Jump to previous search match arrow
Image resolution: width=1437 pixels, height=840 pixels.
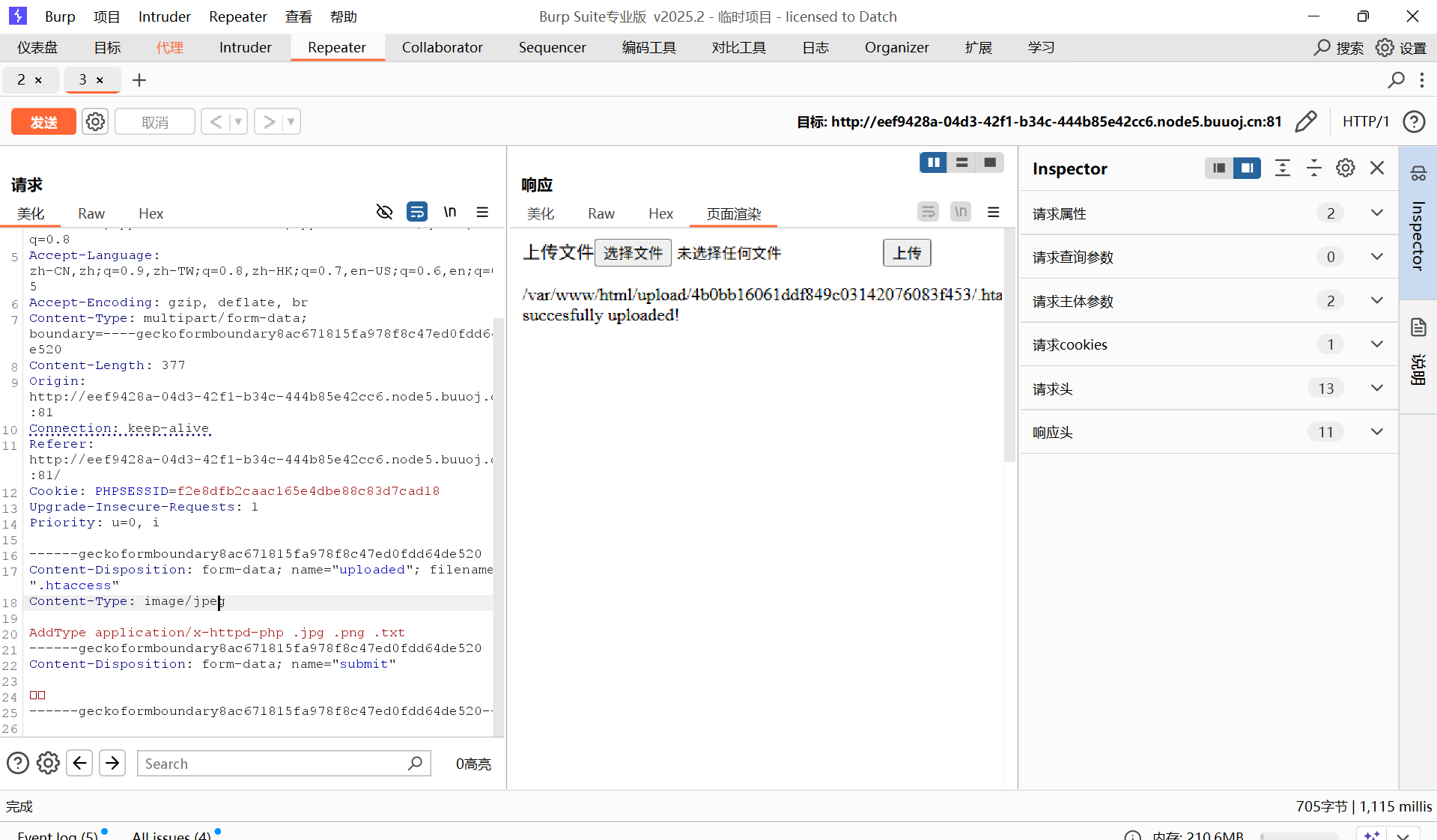pos(79,763)
